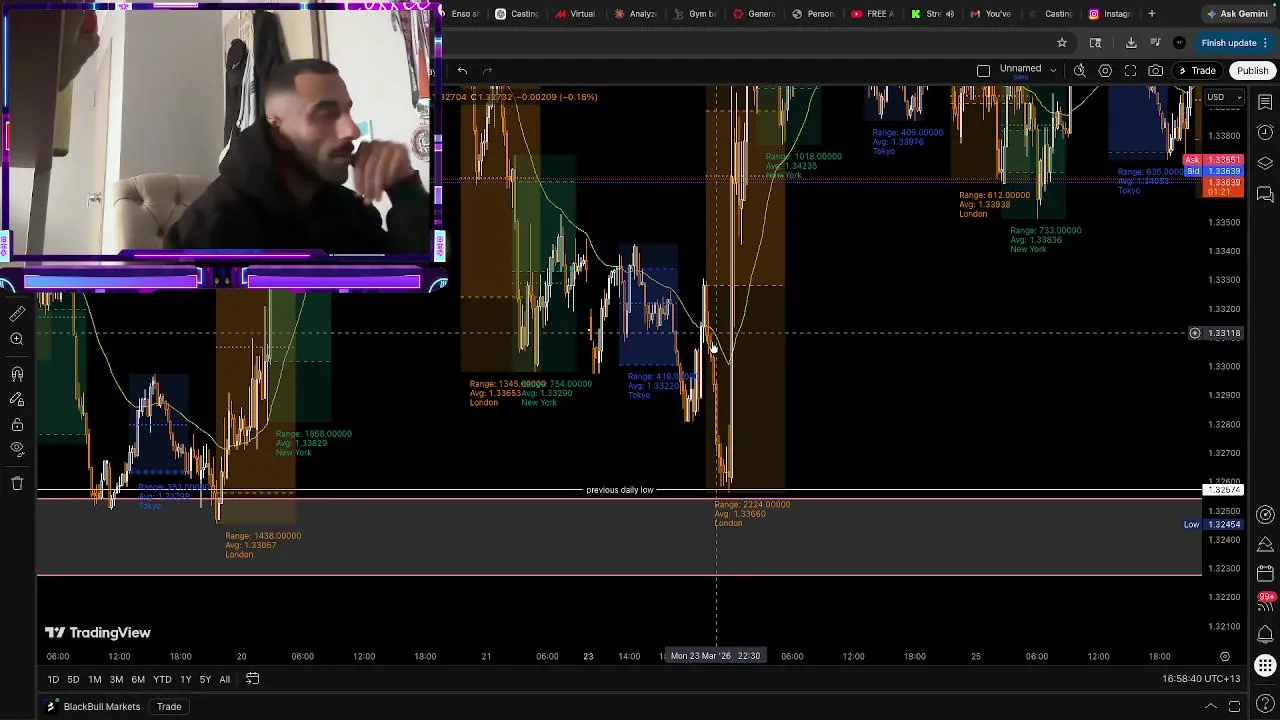Collapse the bottom trading panel chevron
Viewport: 1280px width, 720px height.
1211,707
